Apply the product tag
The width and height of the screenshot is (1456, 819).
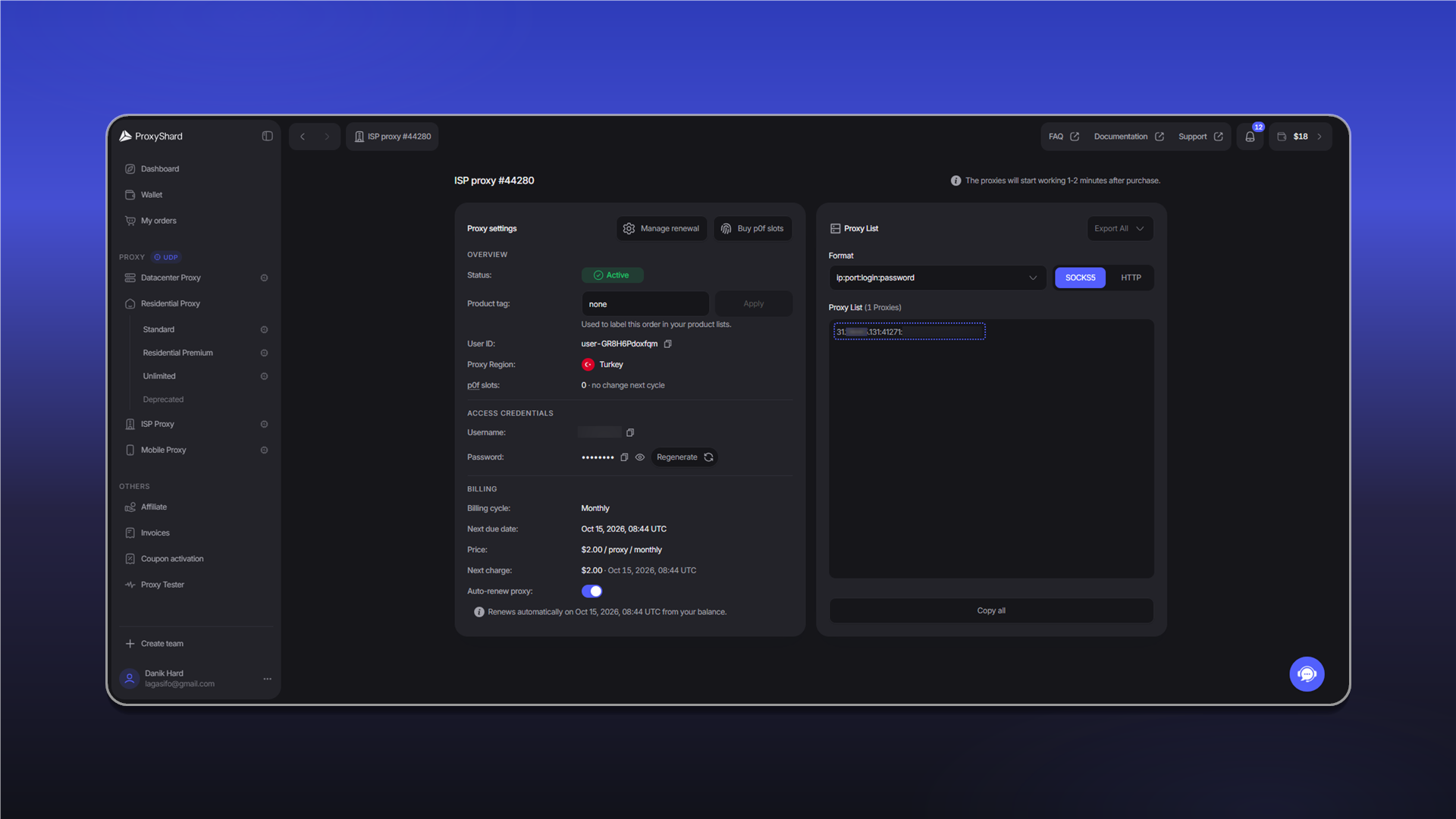[x=753, y=304]
